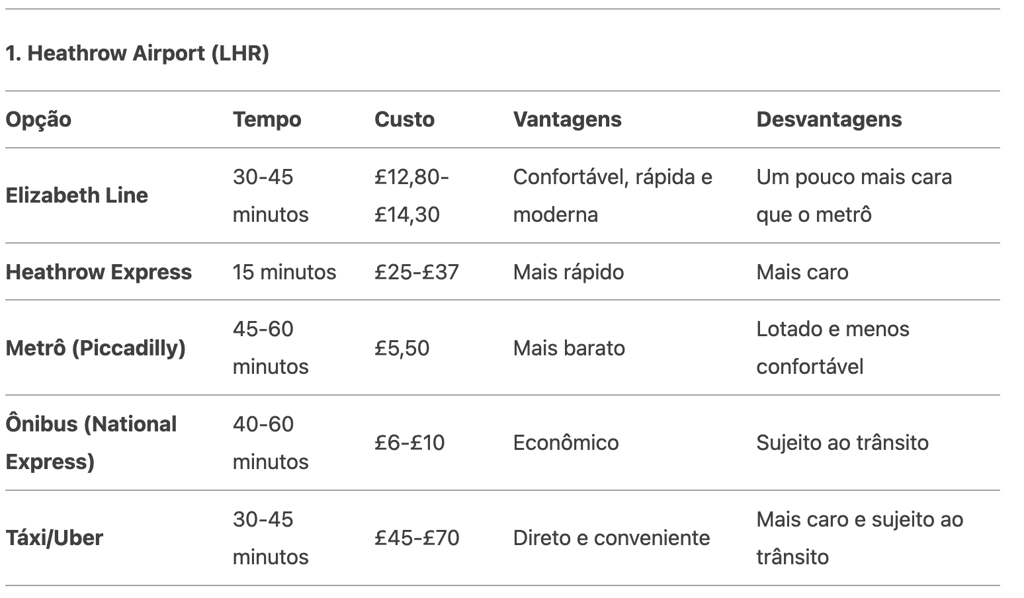This screenshot has height=598, width=1024.
Task: Click the £5,50 cost cell
Action: 402,348
